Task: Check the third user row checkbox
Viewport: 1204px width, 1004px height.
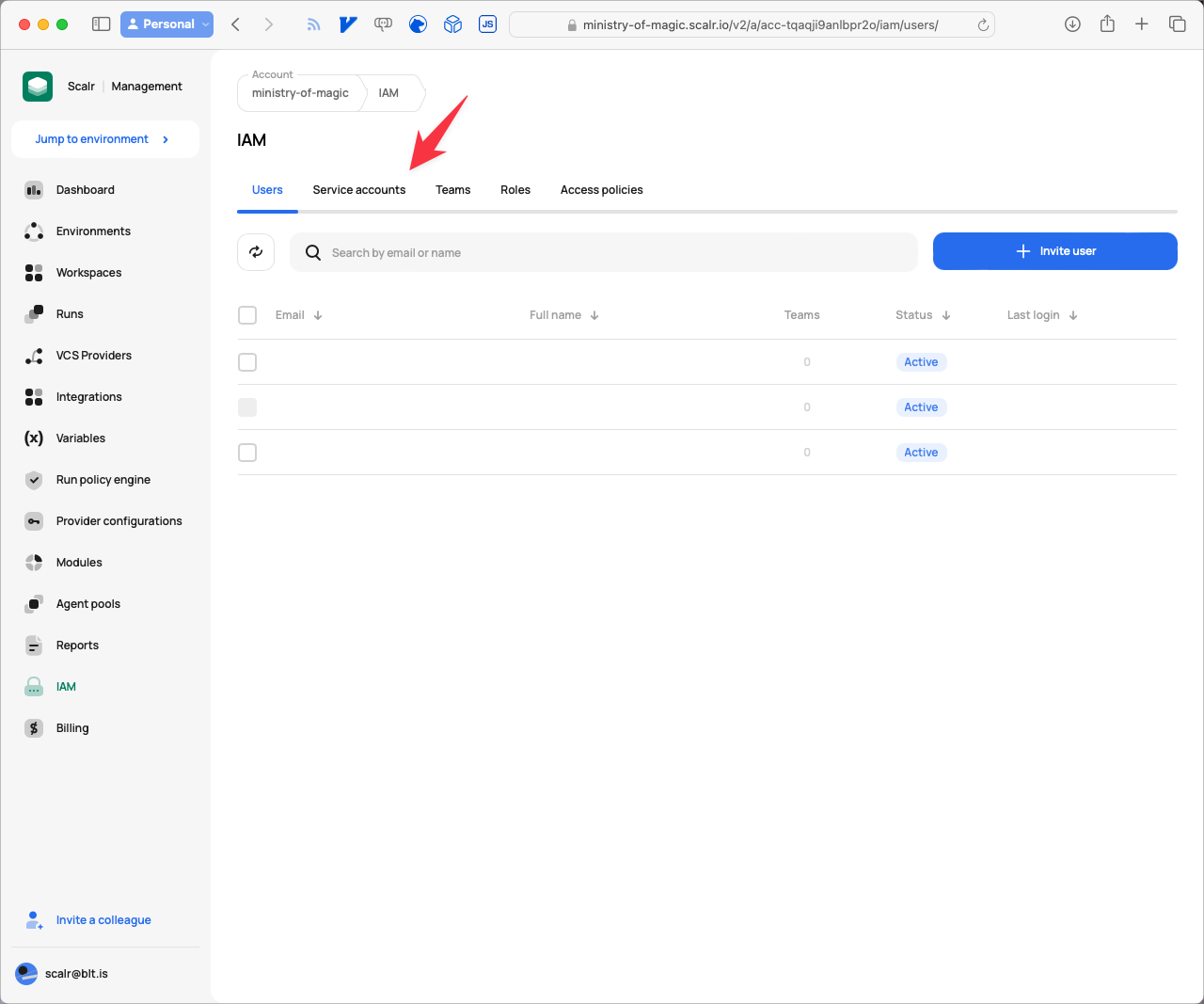Action: pyautogui.click(x=247, y=453)
